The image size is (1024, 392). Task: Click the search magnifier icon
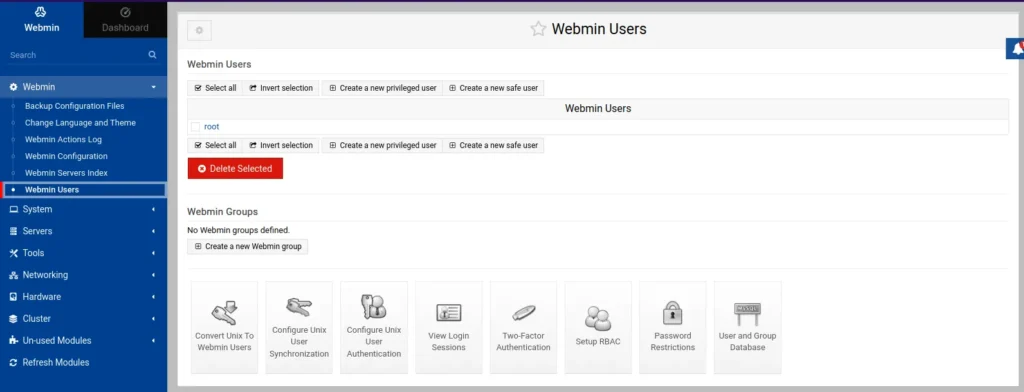(x=152, y=55)
